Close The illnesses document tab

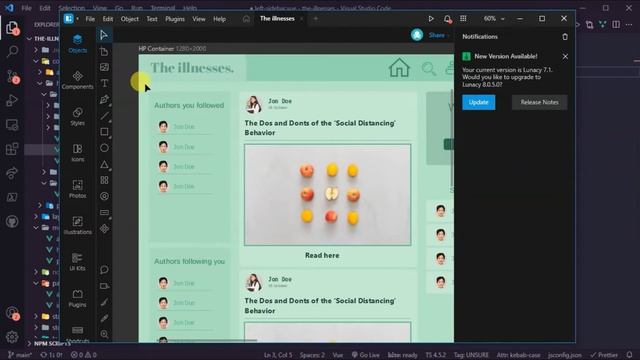(302, 19)
